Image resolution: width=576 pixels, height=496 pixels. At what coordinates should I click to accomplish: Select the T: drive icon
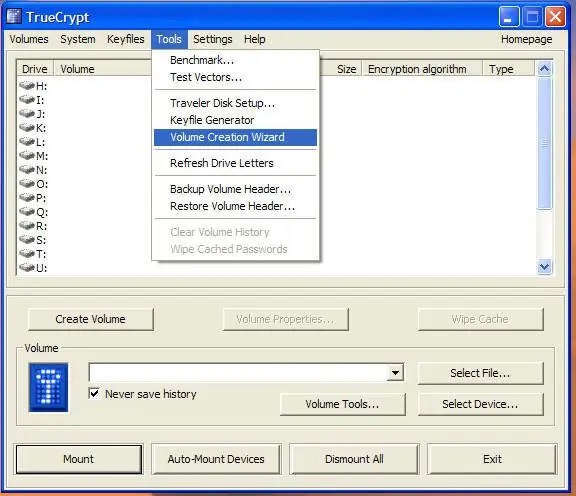[27, 254]
